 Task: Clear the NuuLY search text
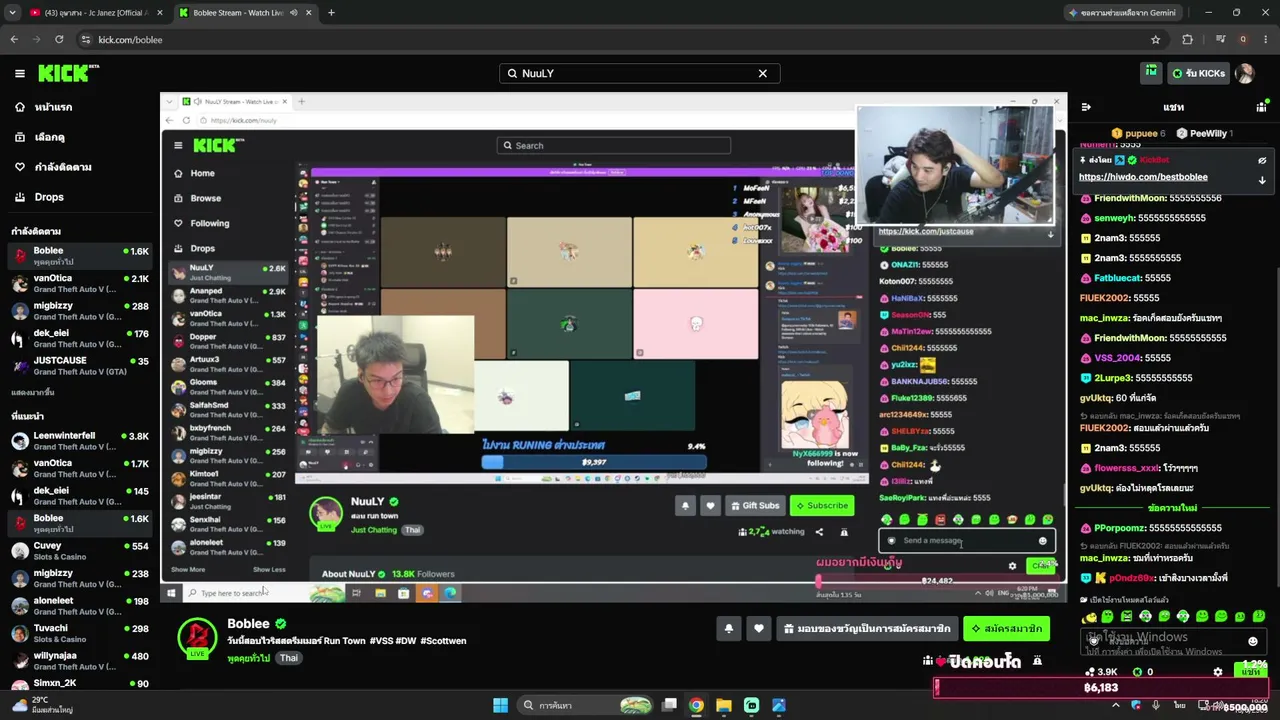762,73
